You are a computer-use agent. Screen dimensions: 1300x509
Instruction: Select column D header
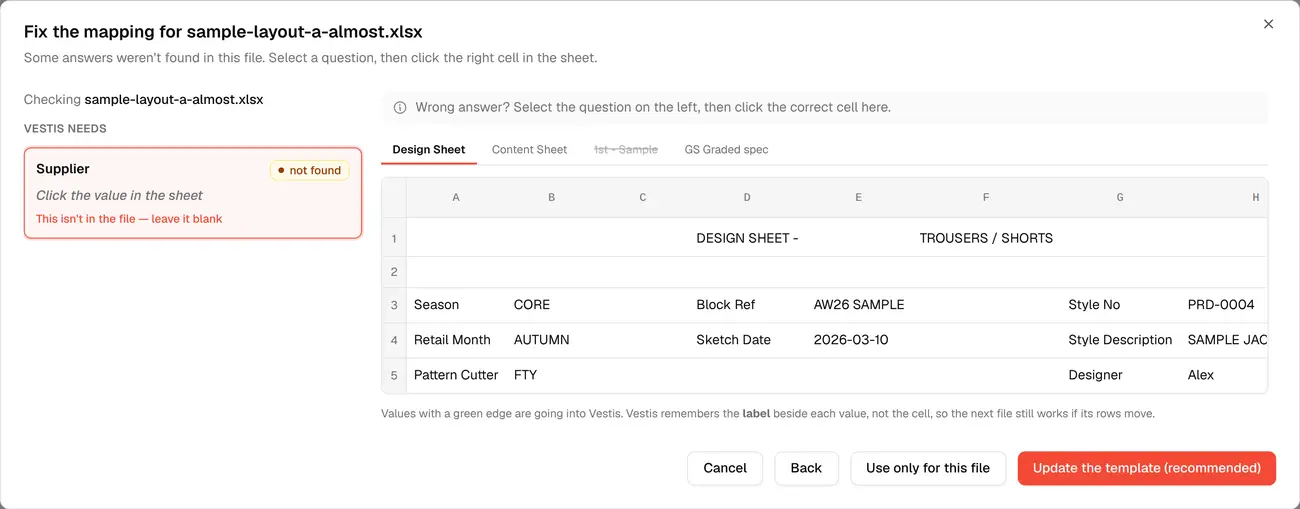tap(747, 198)
